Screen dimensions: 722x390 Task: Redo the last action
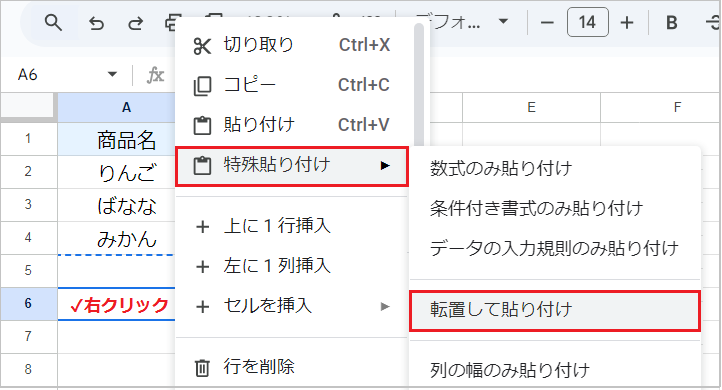coord(135,23)
